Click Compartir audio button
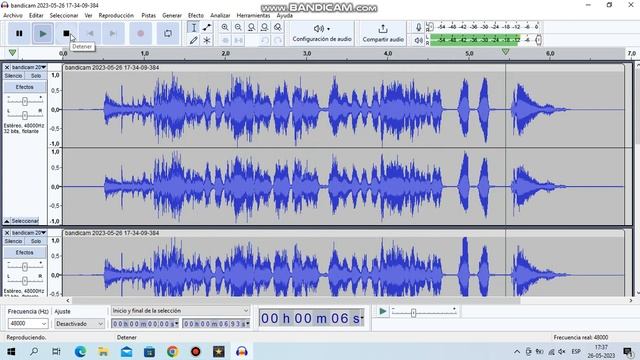The width and height of the screenshot is (640, 360). pos(383,33)
